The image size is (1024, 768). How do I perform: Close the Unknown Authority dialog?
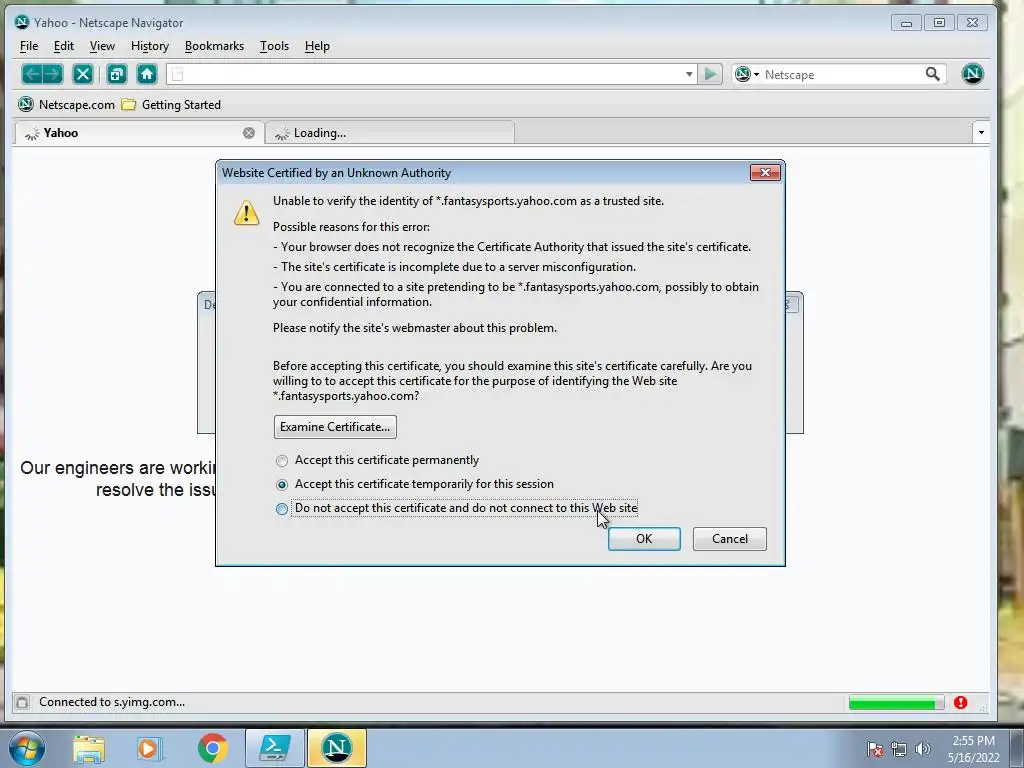(x=765, y=172)
